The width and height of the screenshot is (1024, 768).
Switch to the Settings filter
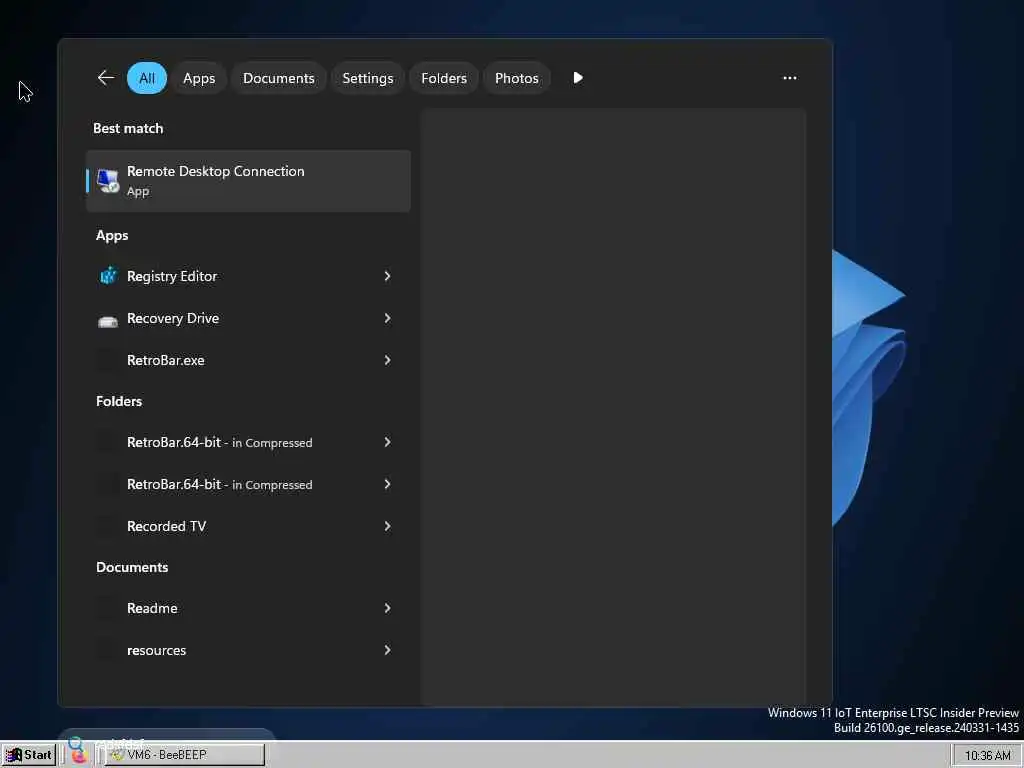pyautogui.click(x=368, y=78)
